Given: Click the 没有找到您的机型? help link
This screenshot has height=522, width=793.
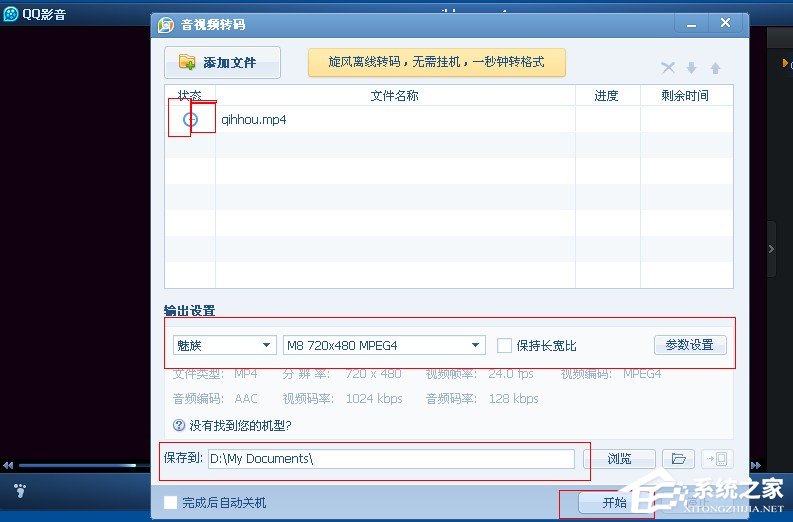Looking at the screenshot, I should coord(240,425).
